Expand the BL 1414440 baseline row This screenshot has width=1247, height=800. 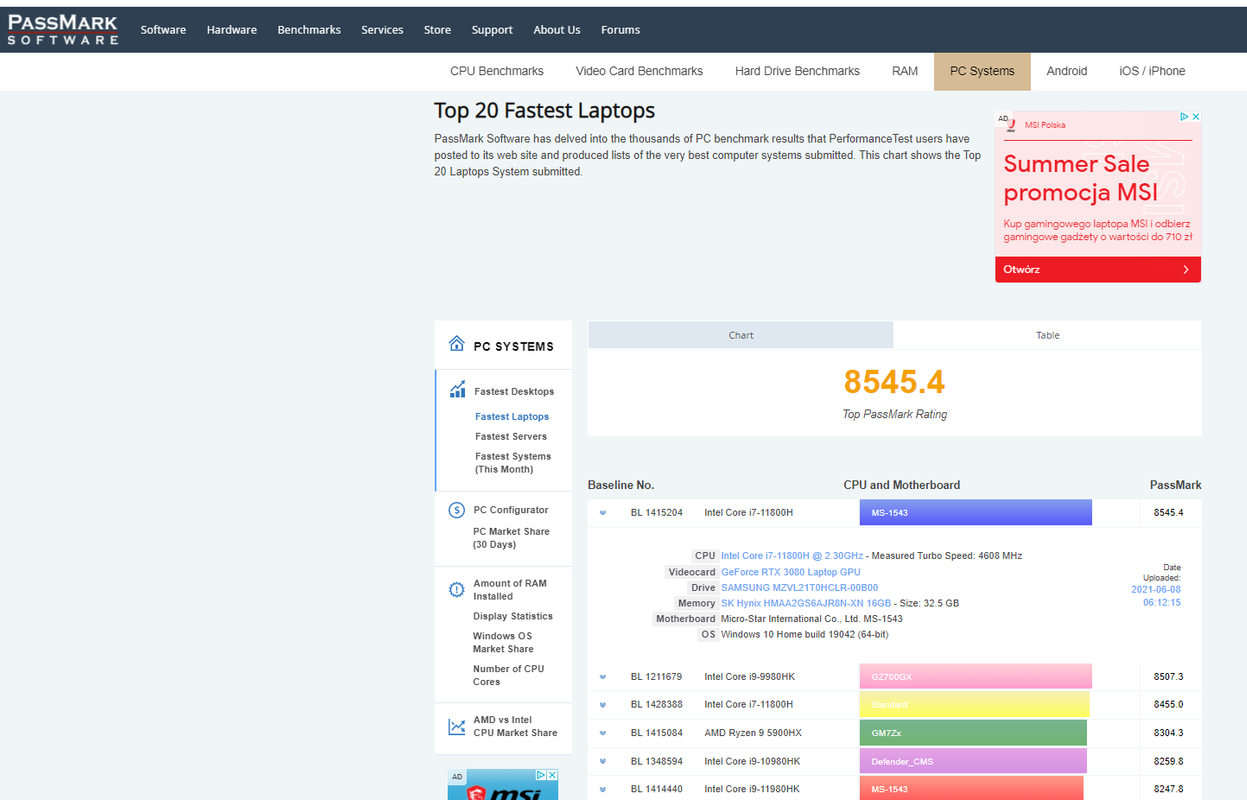tap(603, 789)
